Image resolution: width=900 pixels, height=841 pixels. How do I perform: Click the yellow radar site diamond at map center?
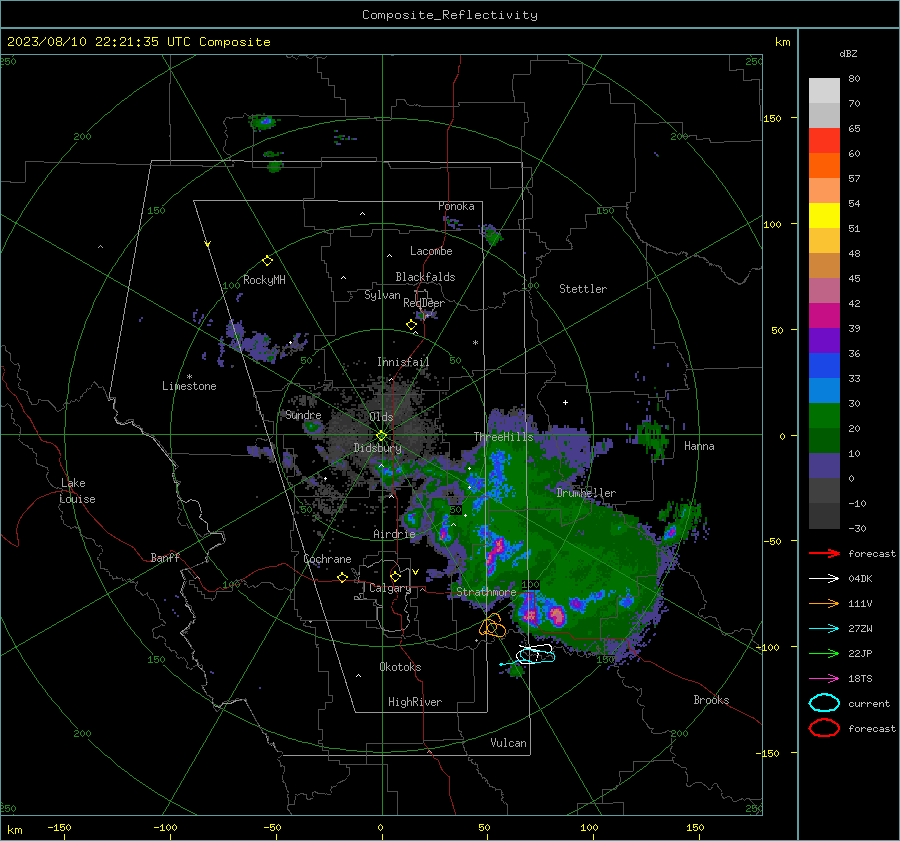(381, 436)
